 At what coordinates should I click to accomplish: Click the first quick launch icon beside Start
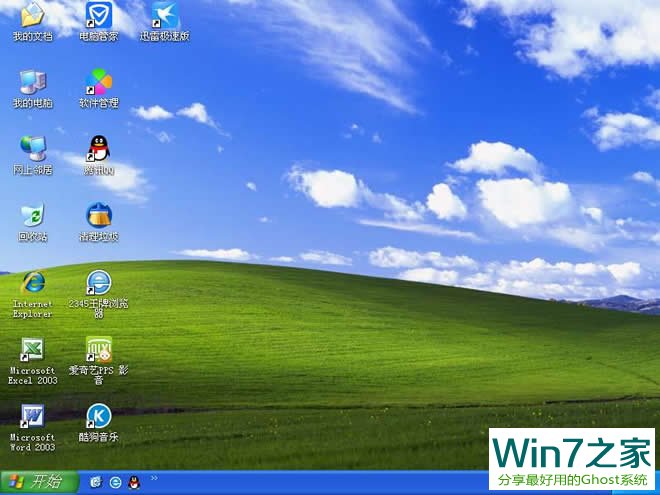pyautogui.click(x=96, y=482)
